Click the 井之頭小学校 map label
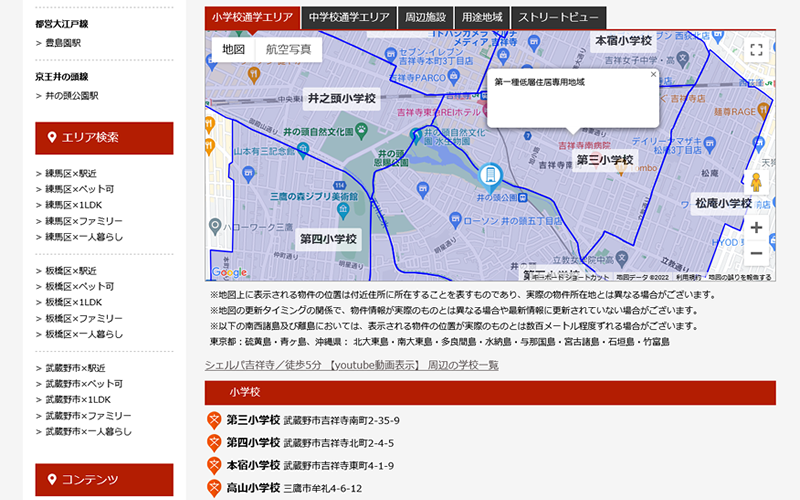 pyautogui.click(x=341, y=99)
